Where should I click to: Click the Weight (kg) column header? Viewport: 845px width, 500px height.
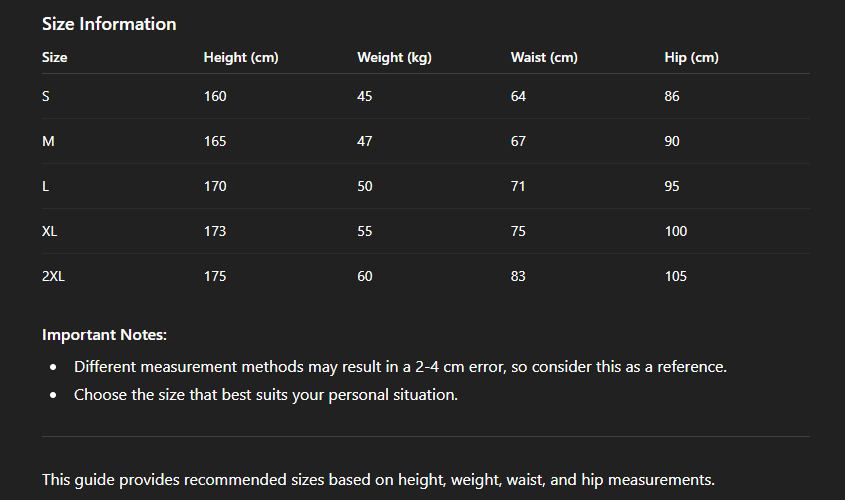(x=394, y=57)
